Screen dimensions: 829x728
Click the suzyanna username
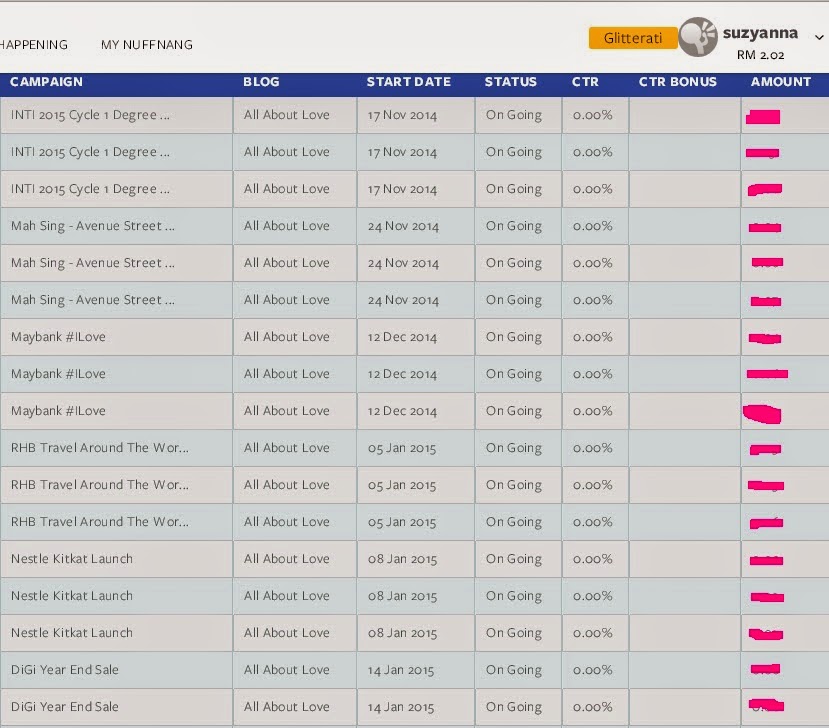(x=760, y=33)
